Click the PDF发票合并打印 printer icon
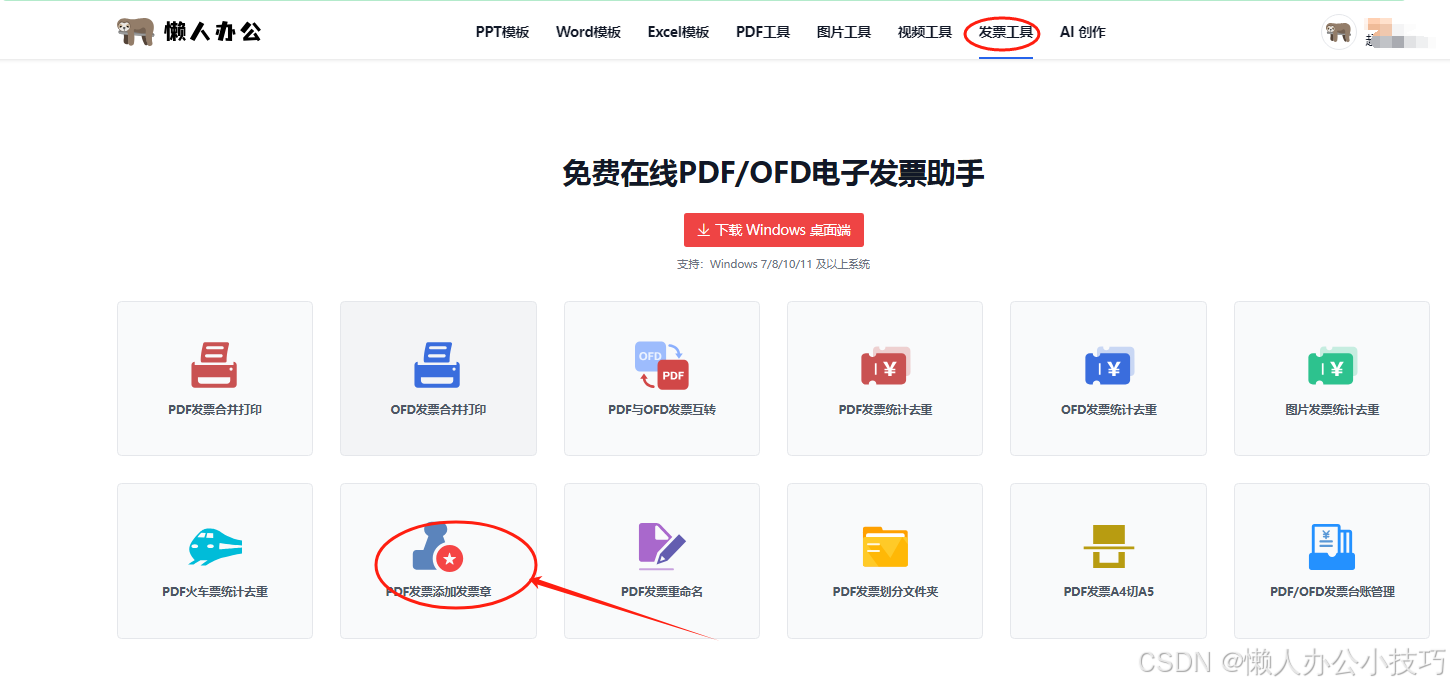 [x=214, y=365]
